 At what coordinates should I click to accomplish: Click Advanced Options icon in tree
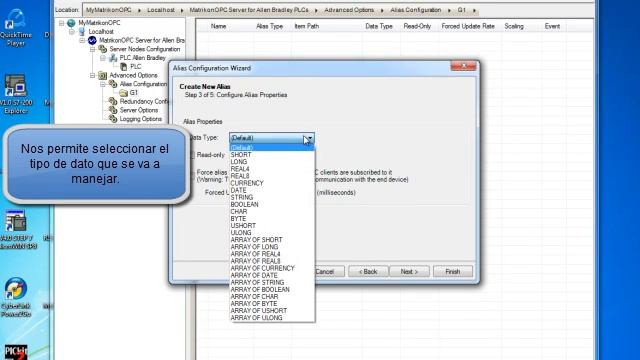[103, 76]
